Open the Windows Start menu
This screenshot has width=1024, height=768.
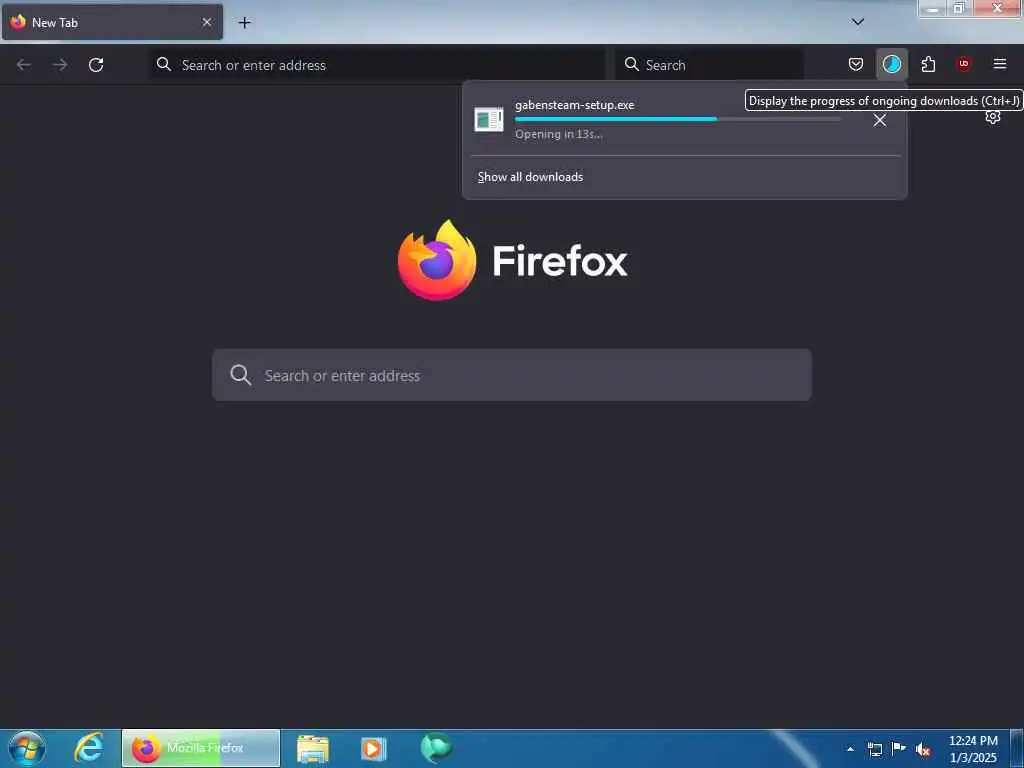[x=27, y=748]
